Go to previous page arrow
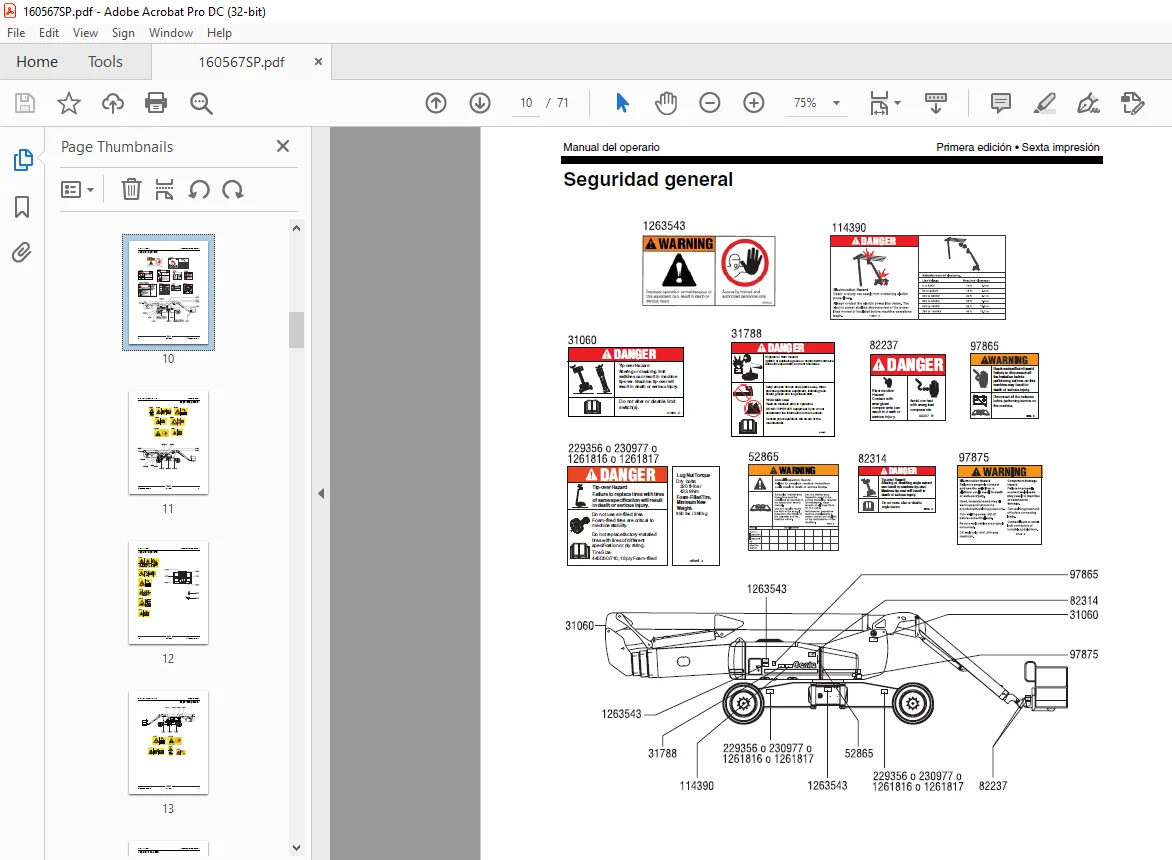Image resolution: width=1172 pixels, height=860 pixels. pos(436,103)
